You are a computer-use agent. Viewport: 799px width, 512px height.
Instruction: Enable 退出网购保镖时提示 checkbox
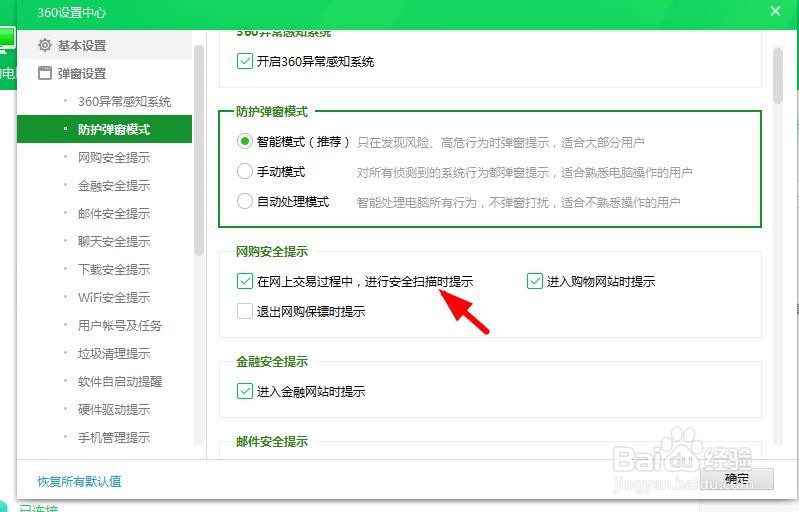click(x=245, y=311)
